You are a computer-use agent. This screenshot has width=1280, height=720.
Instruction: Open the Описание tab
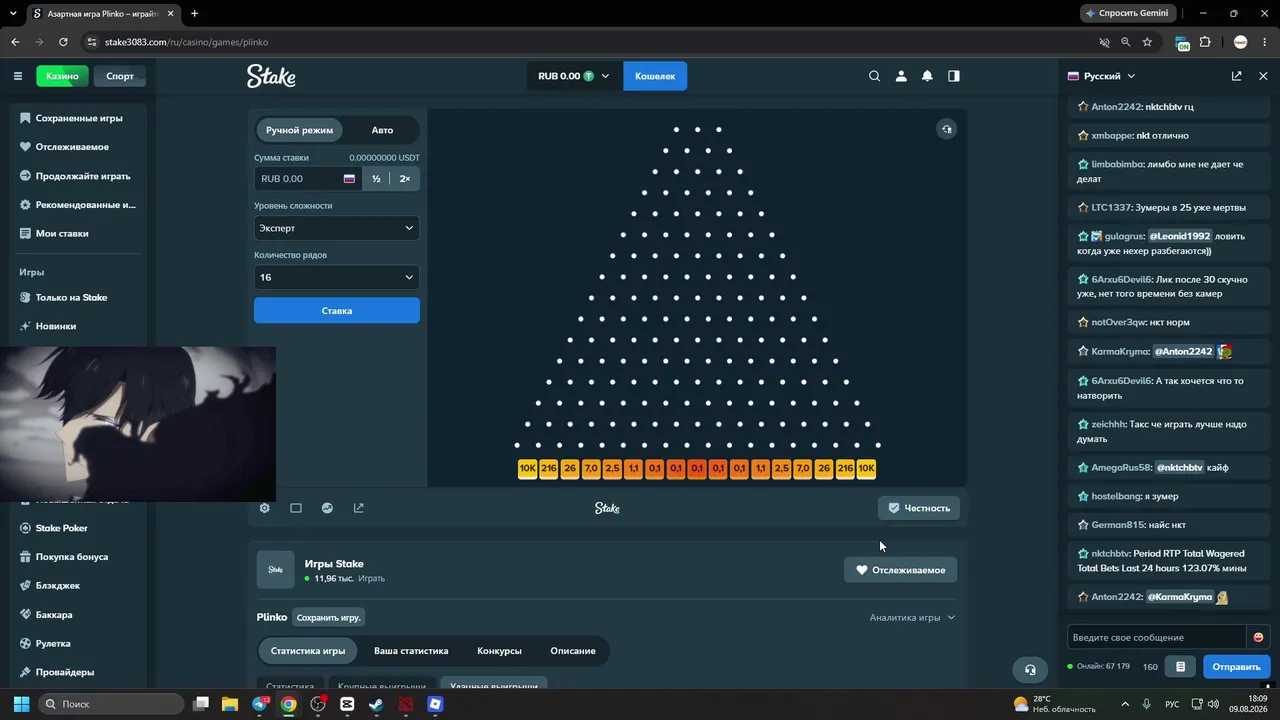(x=573, y=651)
